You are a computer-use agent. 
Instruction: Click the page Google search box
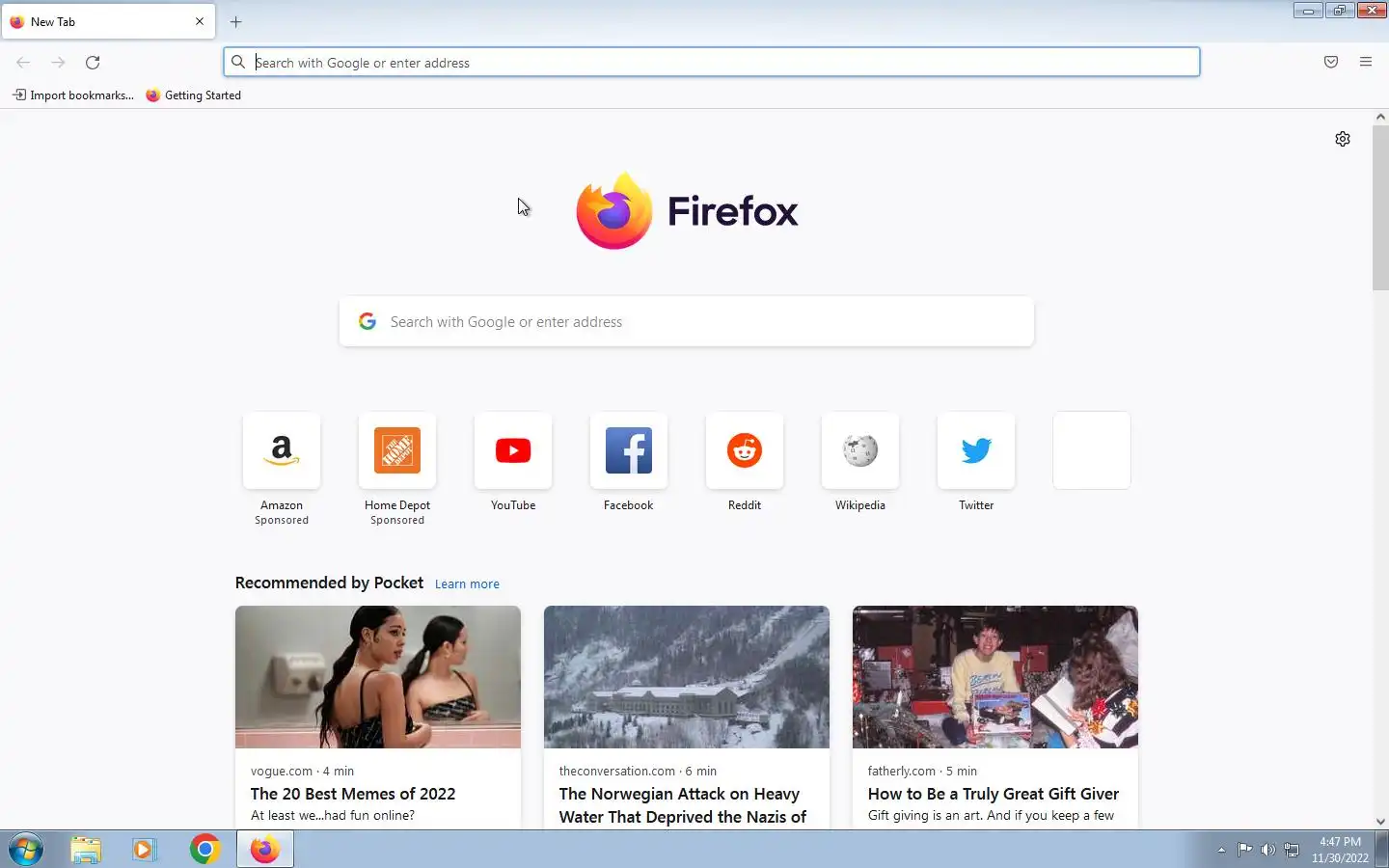(x=687, y=322)
